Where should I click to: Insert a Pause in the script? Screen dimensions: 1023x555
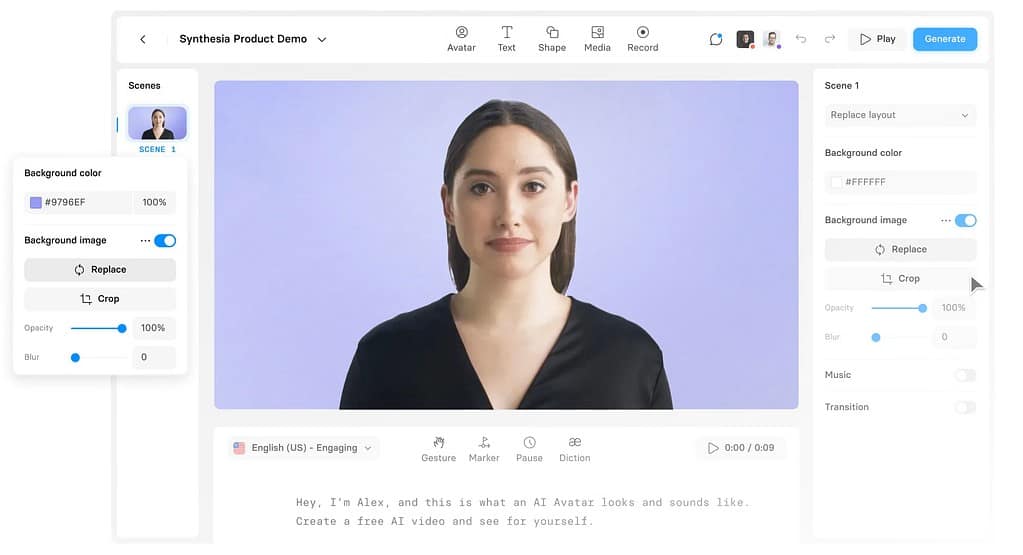point(529,449)
